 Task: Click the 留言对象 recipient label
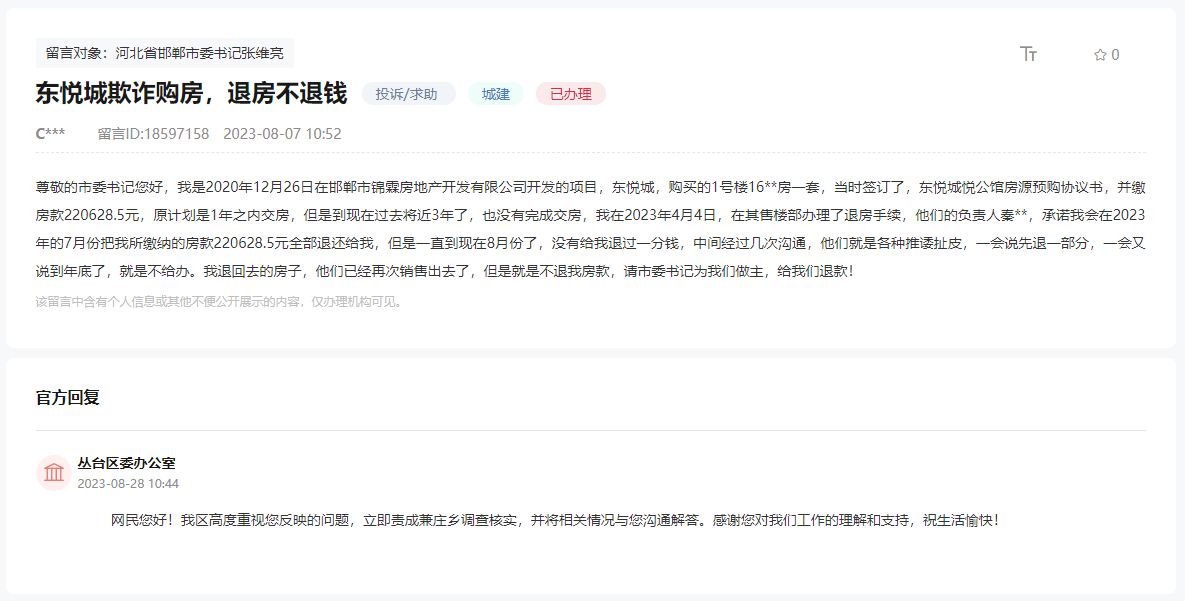[165, 53]
